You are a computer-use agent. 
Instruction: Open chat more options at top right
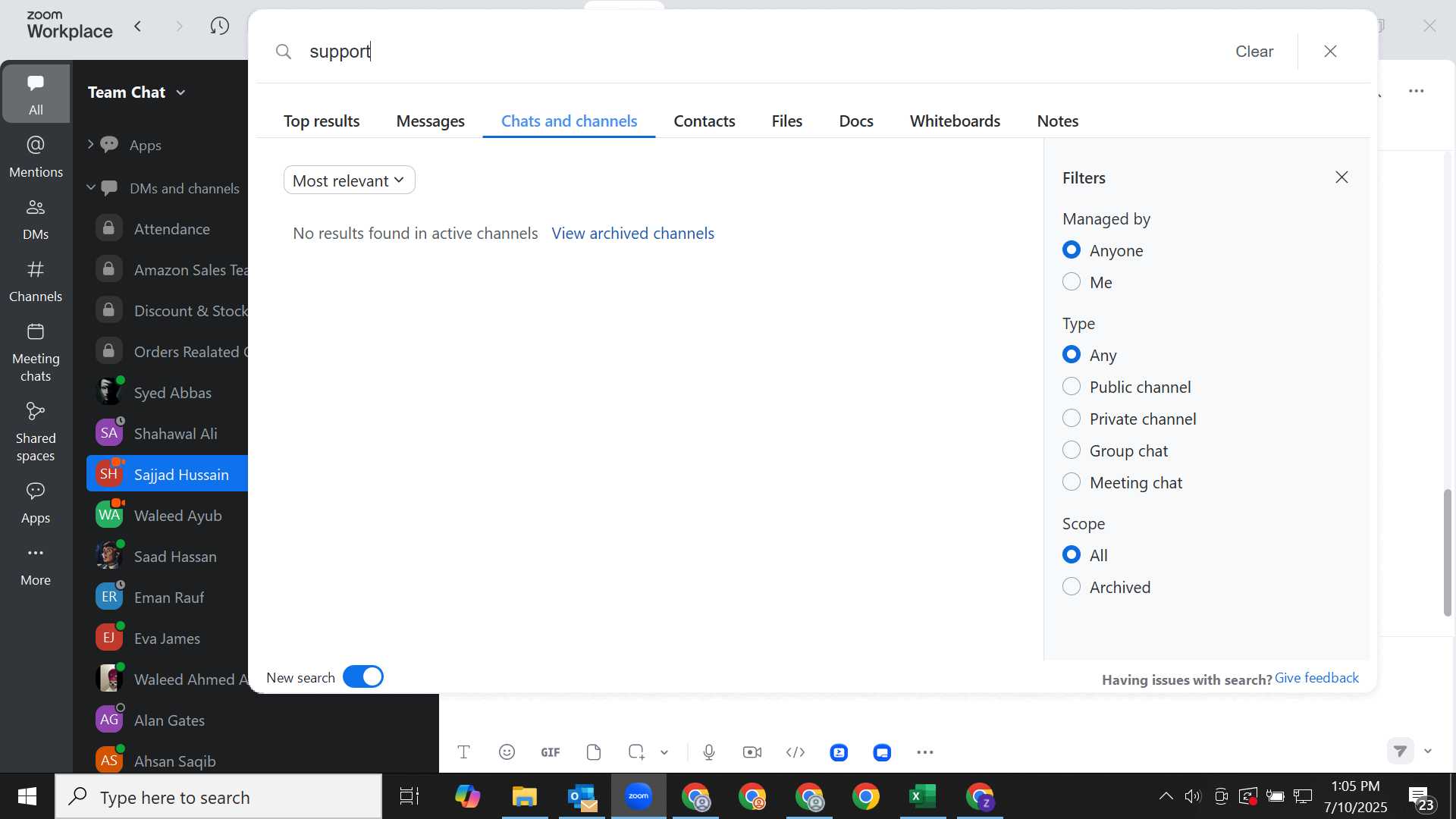pos(1417,91)
